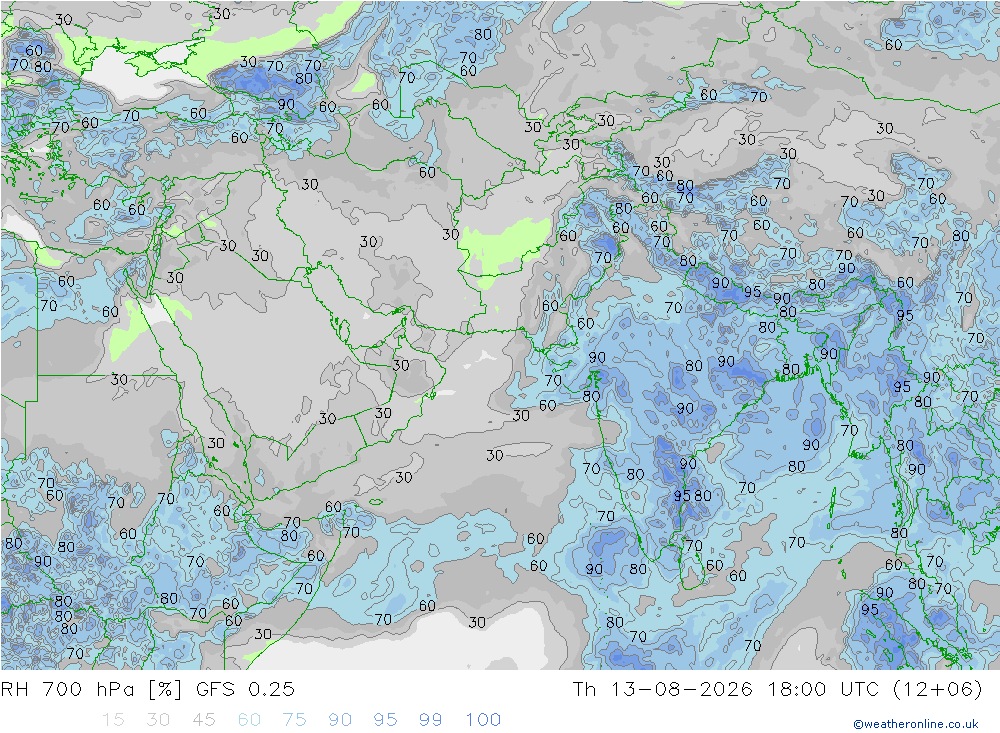This screenshot has width=1000, height=733.
Task: Select legend value 99
Action: (x=430, y=720)
